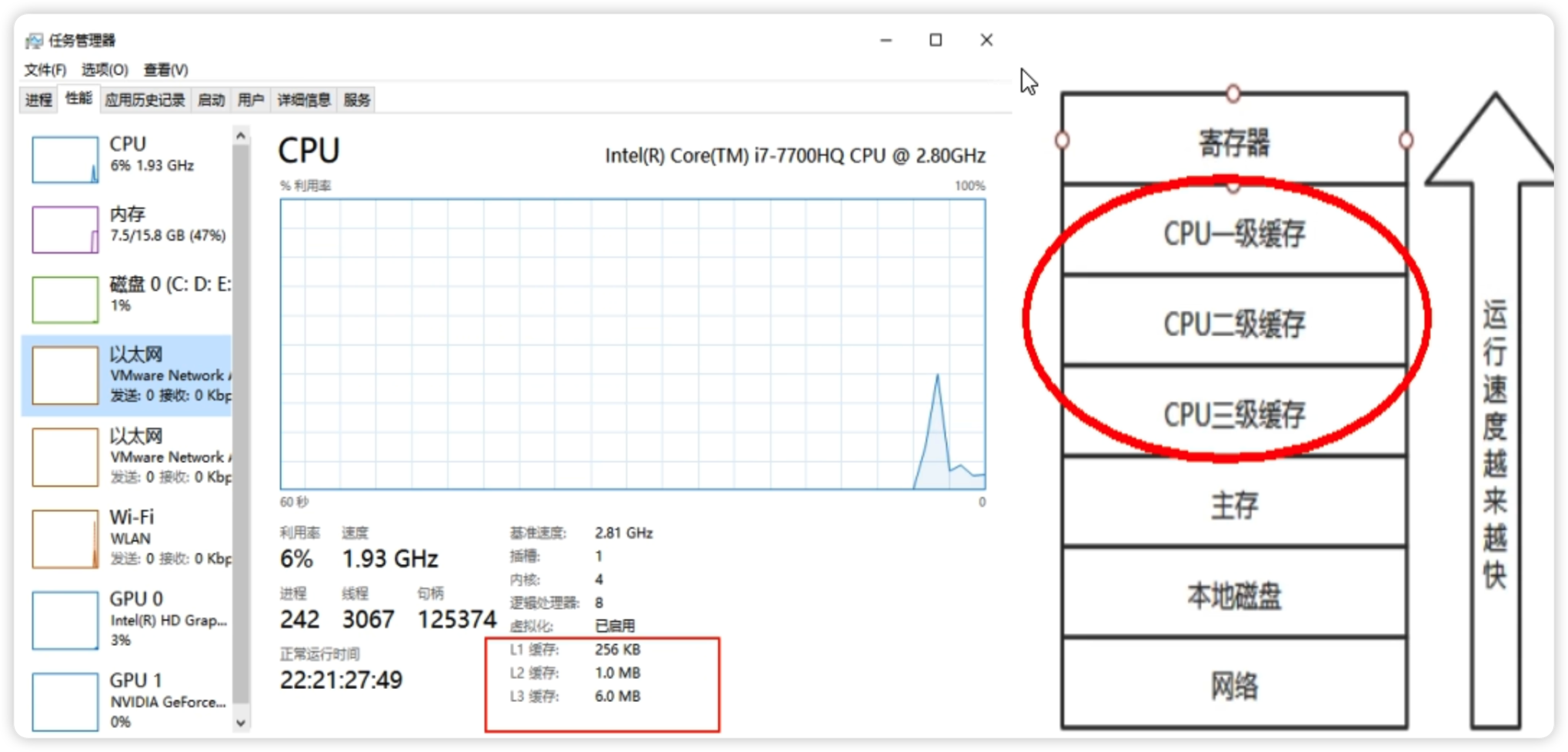1568x752 pixels.
Task: Select the 内存 mini graph thumbnail
Action: click(65, 229)
